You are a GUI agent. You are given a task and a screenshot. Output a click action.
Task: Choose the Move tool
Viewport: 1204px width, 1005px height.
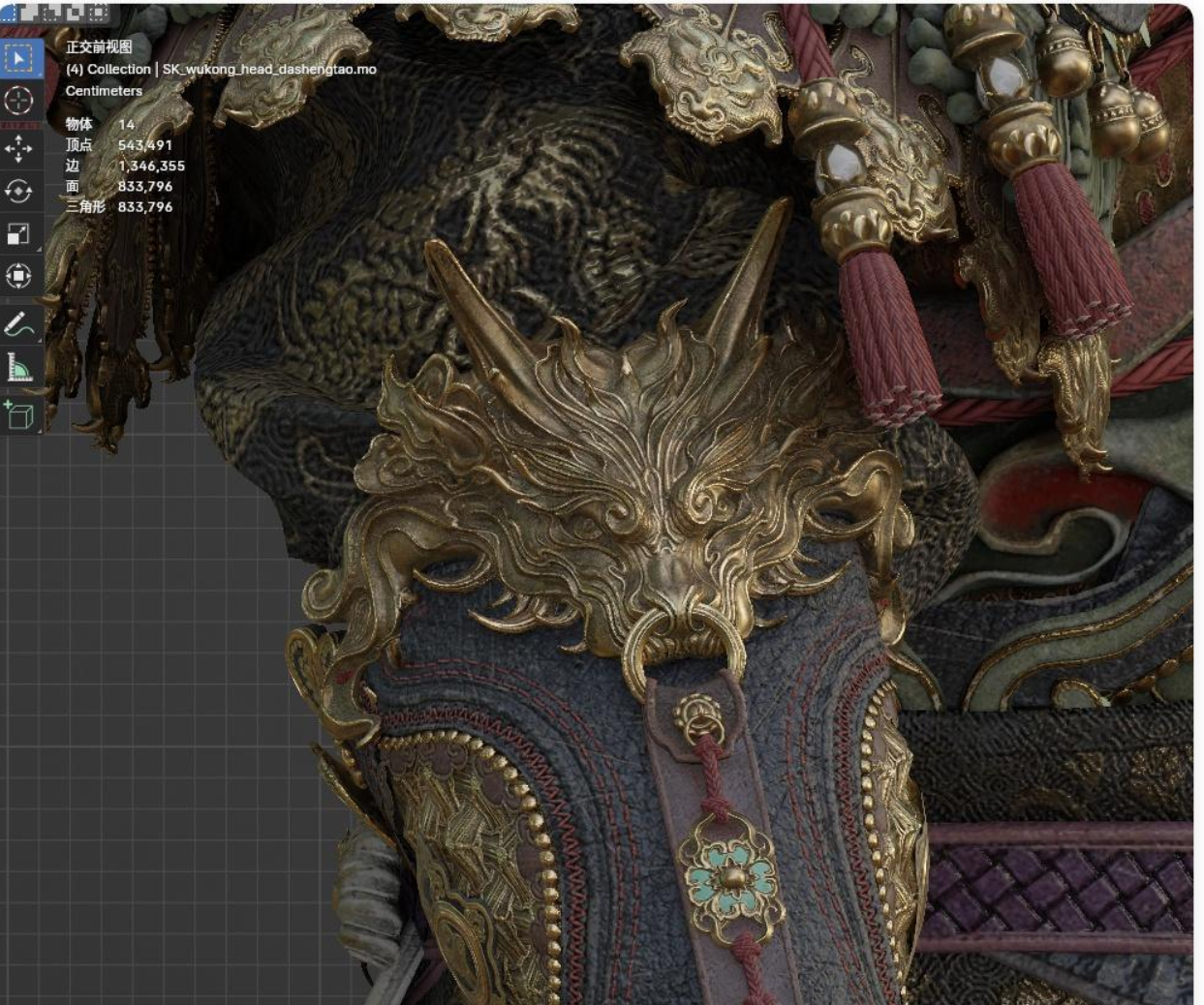point(19,148)
